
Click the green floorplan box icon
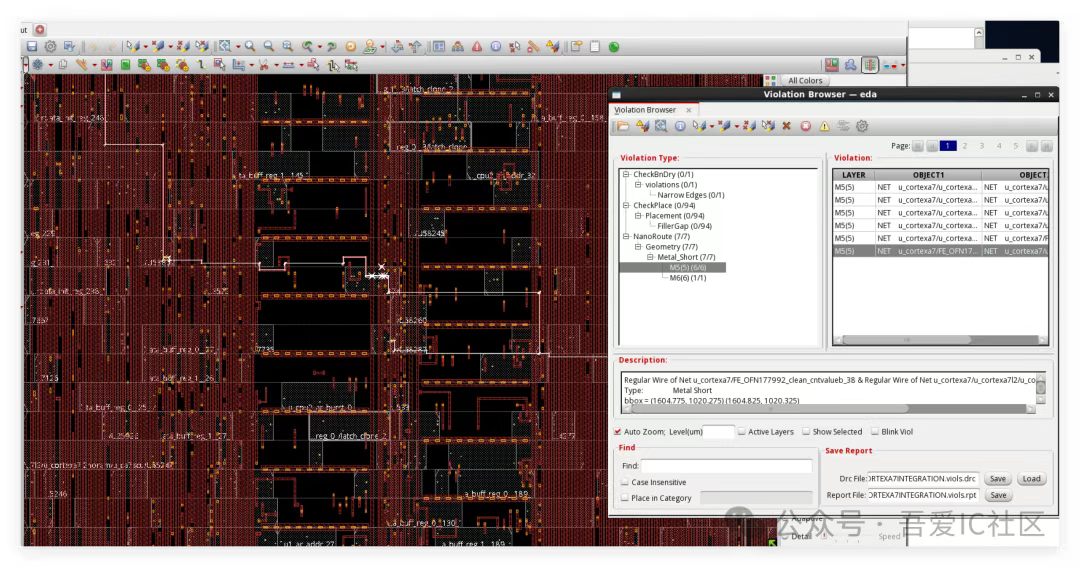pos(125,65)
